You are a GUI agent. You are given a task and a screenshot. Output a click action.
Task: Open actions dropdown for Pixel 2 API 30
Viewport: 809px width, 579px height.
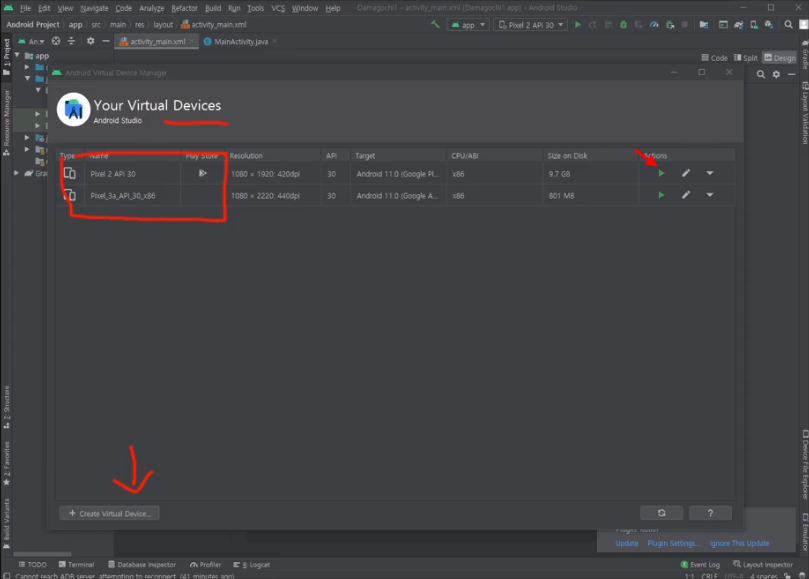pyautogui.click(x=710, y=173)
